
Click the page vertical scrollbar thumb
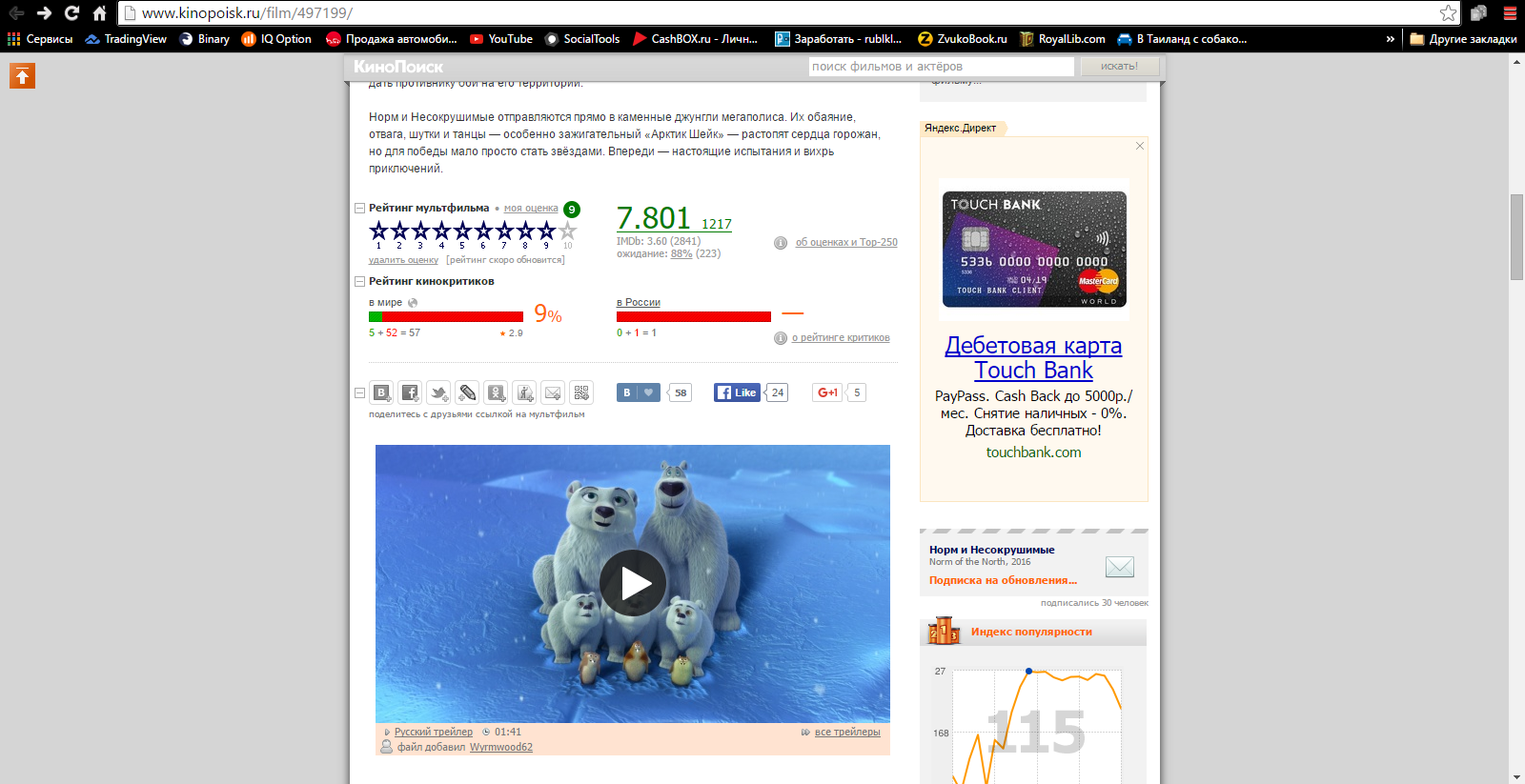[1516, 236]
